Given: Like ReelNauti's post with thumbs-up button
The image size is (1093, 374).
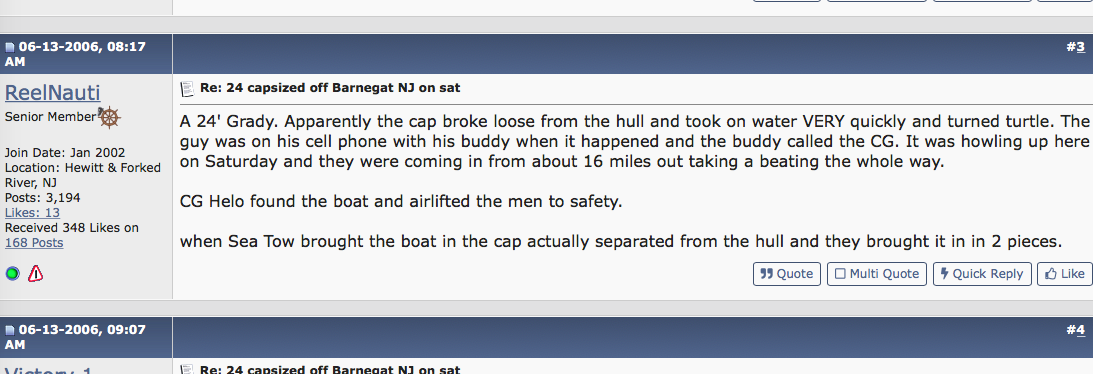Looking at the screenshot, I should click(1064, 274).
